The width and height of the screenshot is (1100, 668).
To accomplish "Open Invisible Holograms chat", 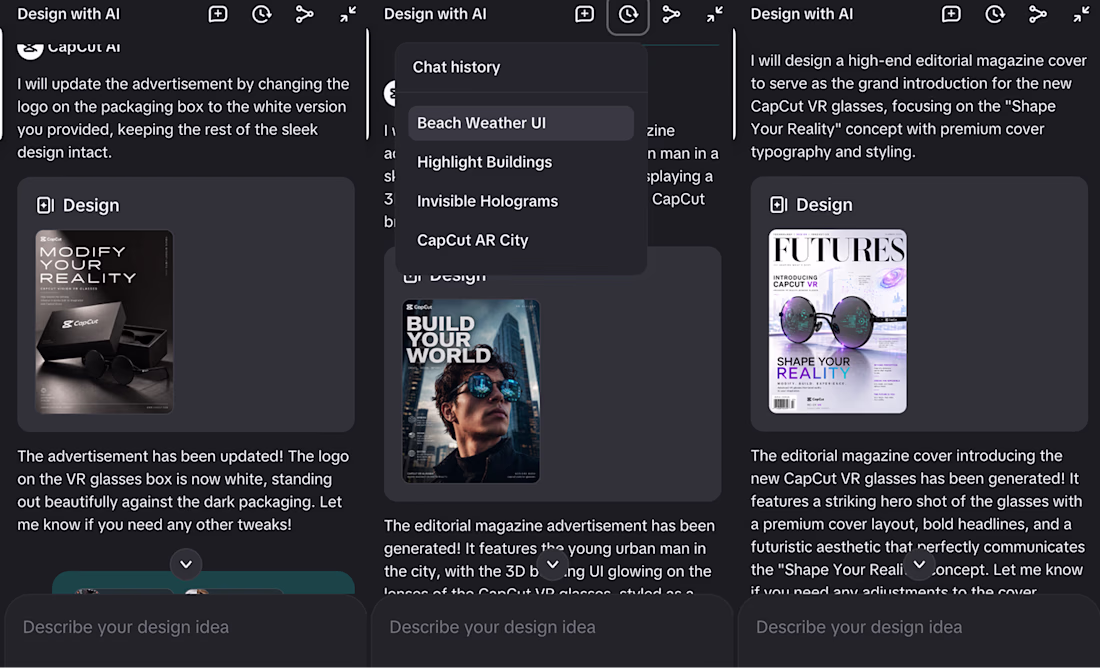I will 521,201.
